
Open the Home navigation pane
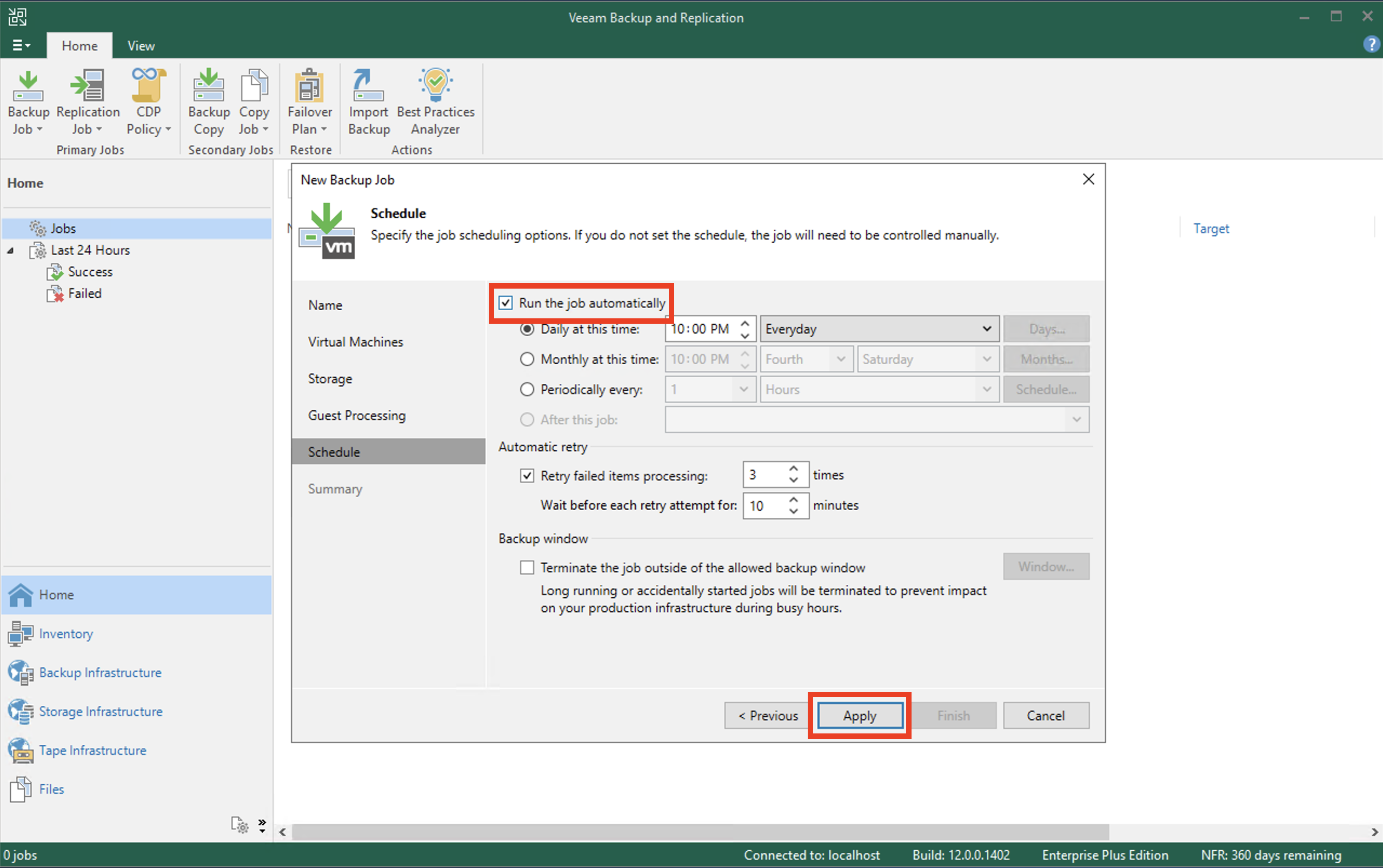pyautogui.click(x=136, y=595)
